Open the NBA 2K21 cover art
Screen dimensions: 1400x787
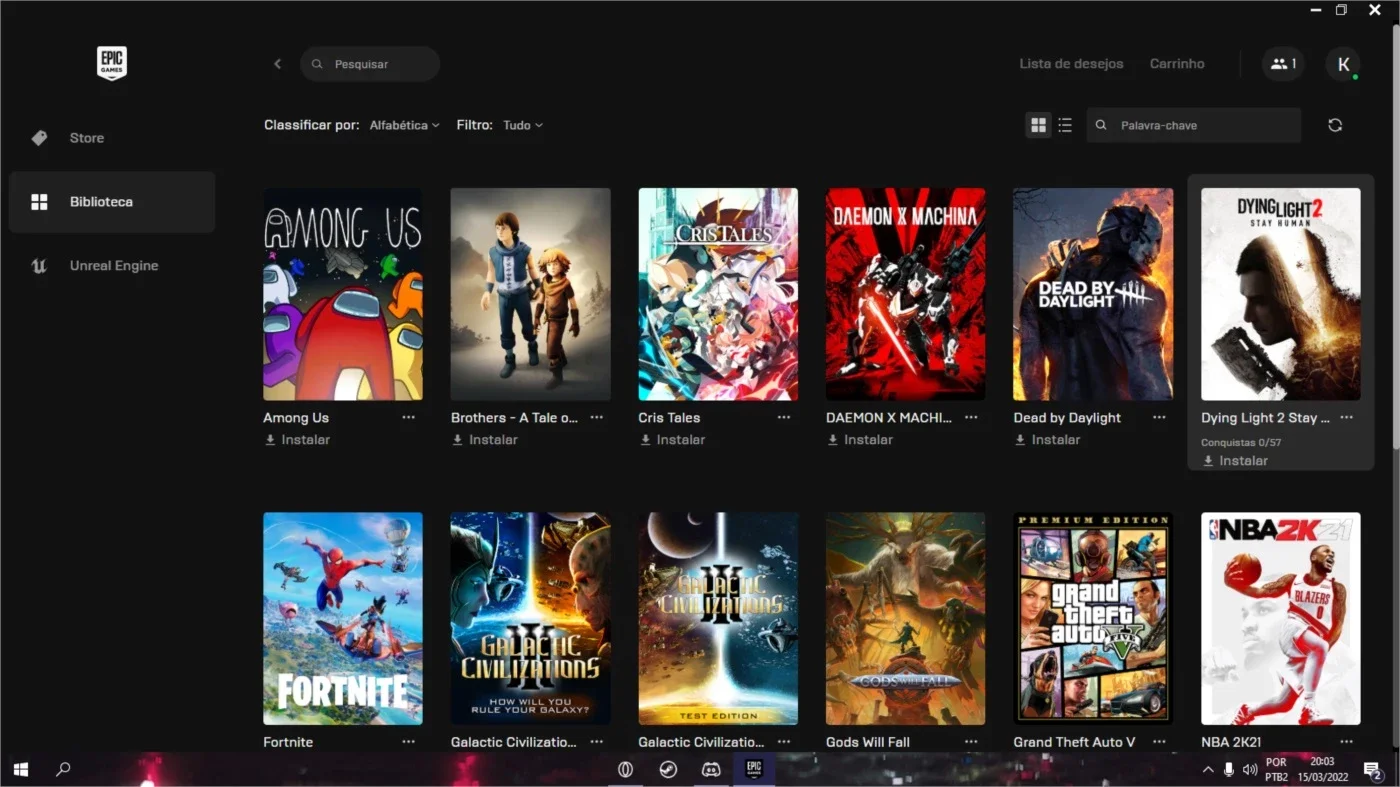[1281, 618]
